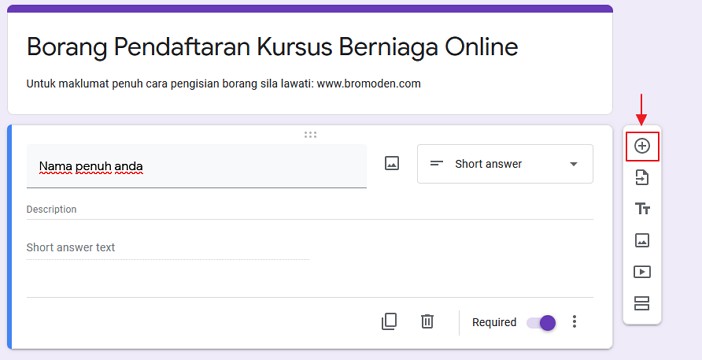Click the drag handle dots above the question
Image resolution: width=702 pixels, height=360 pixels.
point(310,135)
